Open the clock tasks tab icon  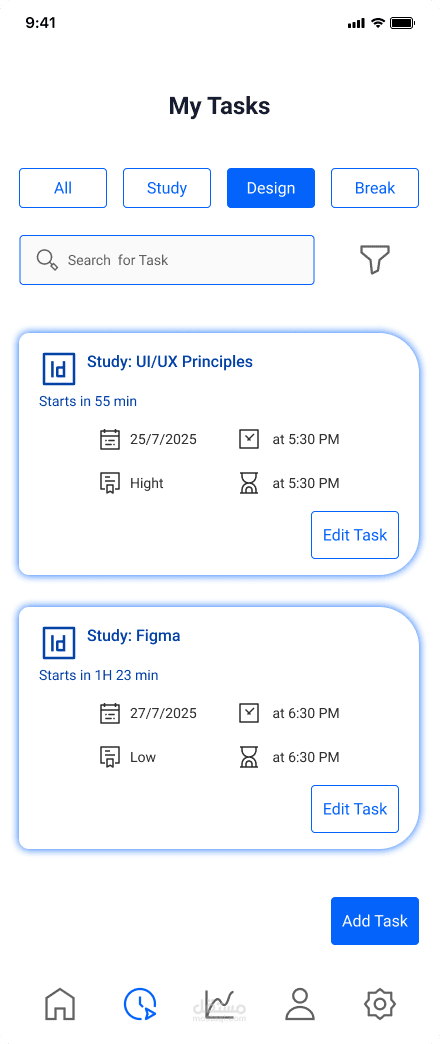click(x=140, y=1004)
